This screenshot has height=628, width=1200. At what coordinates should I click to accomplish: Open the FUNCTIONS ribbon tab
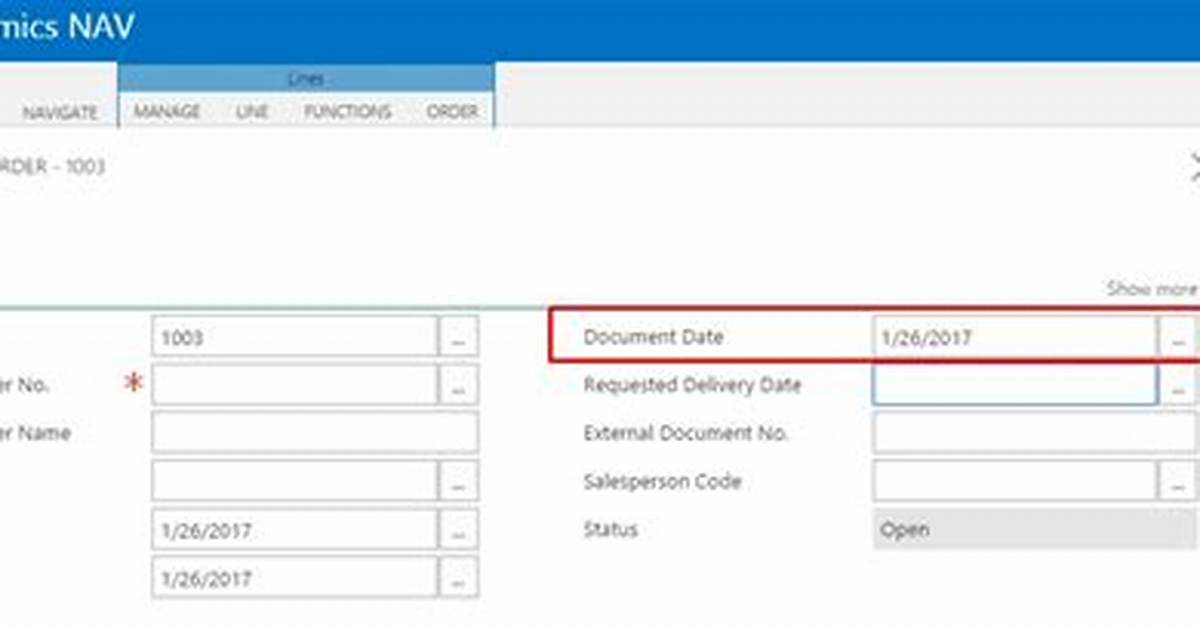[x=347, y=111]
